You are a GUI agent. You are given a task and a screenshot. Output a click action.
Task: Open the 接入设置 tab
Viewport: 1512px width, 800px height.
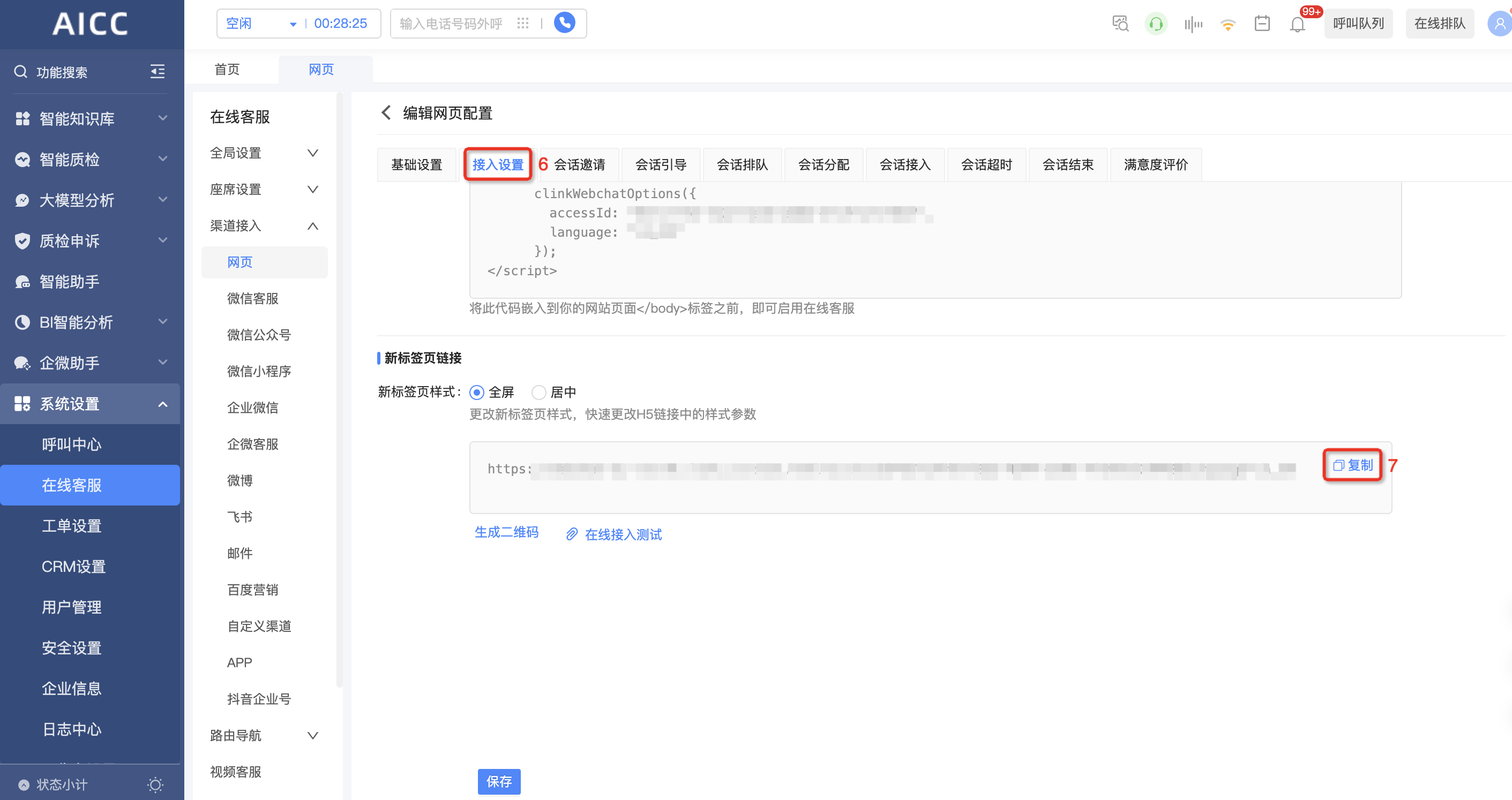click(498, 165)
